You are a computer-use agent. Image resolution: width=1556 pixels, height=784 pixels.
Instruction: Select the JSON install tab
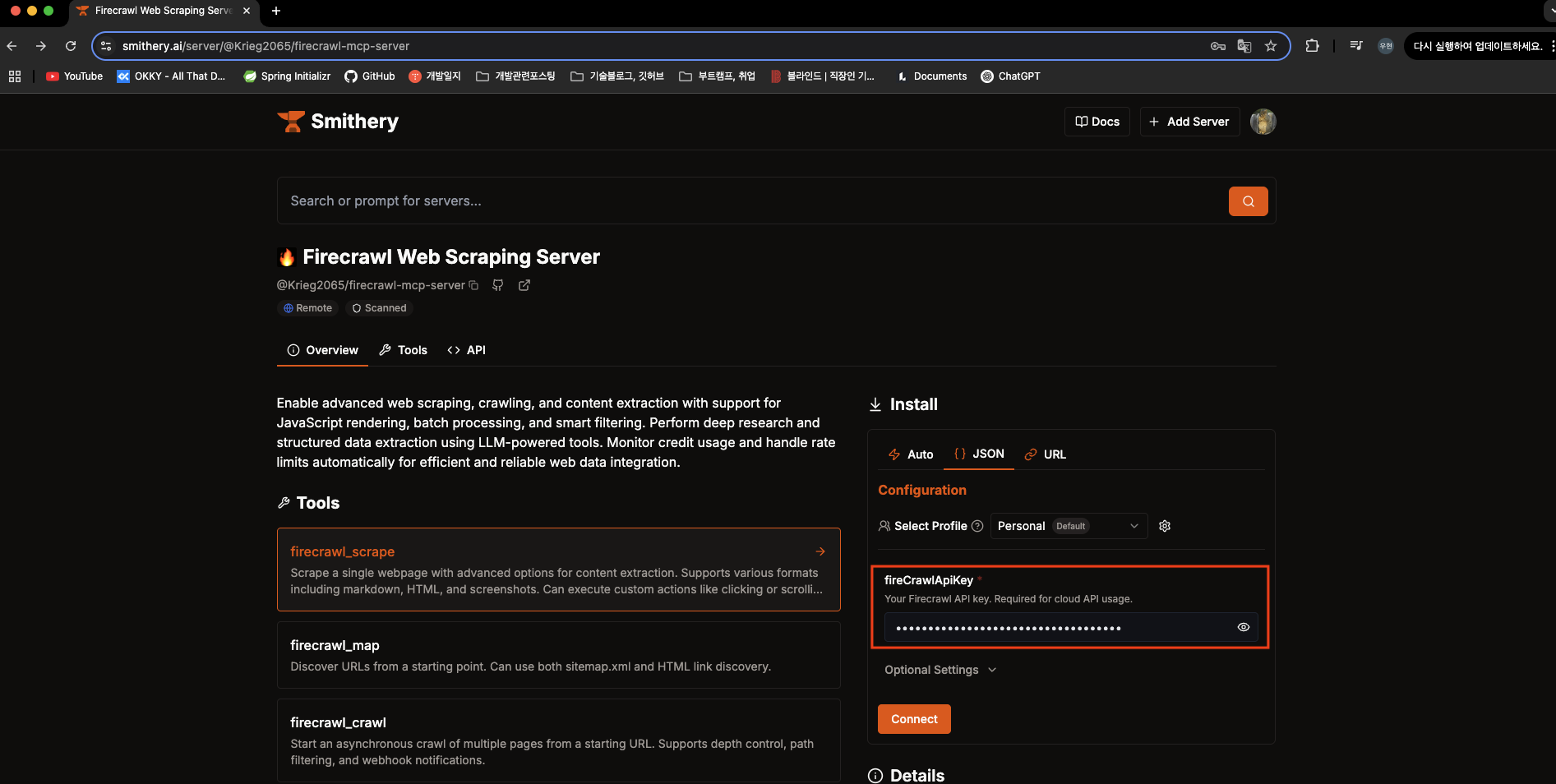(x=979, y=454)
